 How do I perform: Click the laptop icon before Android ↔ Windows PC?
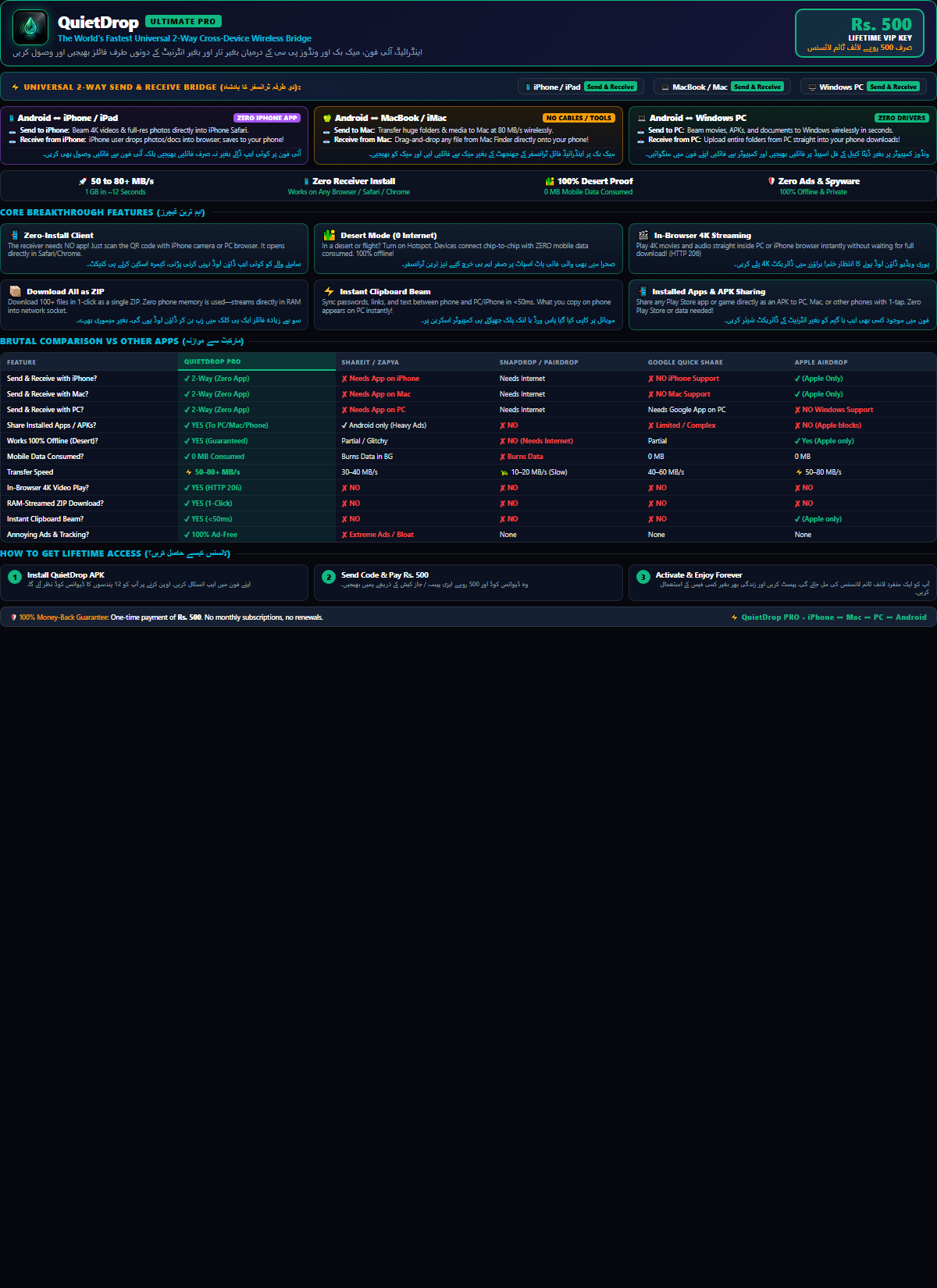(642, 119)
